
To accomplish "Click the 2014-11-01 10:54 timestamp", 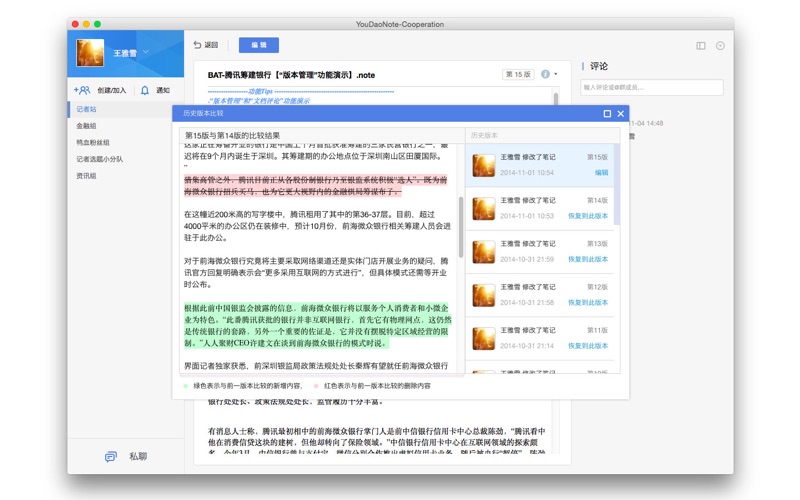I will pyautogui.click(x=527, y=172).
